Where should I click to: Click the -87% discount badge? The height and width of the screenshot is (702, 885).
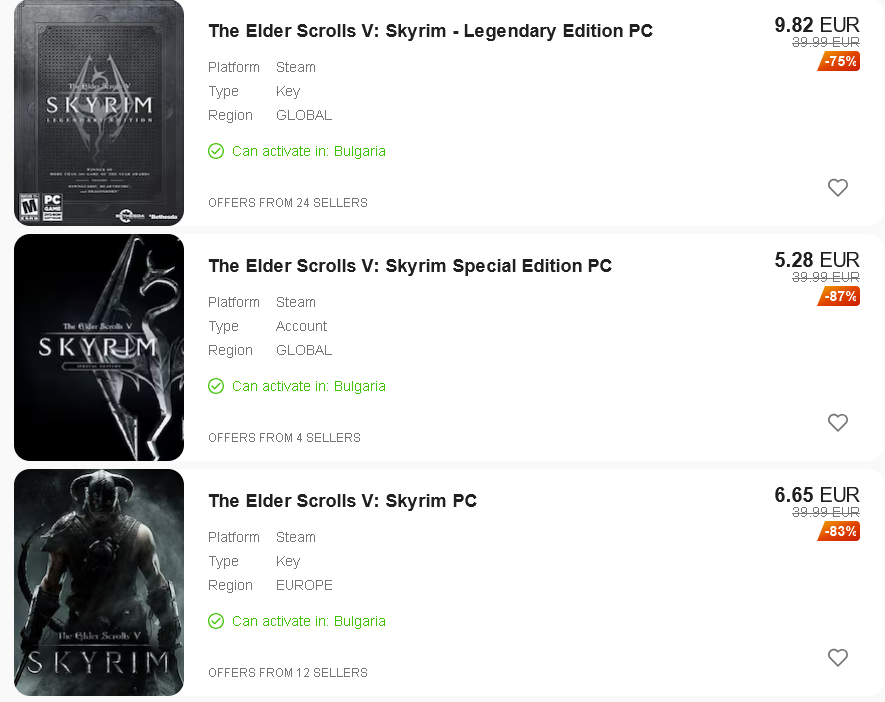coord(839,296)
